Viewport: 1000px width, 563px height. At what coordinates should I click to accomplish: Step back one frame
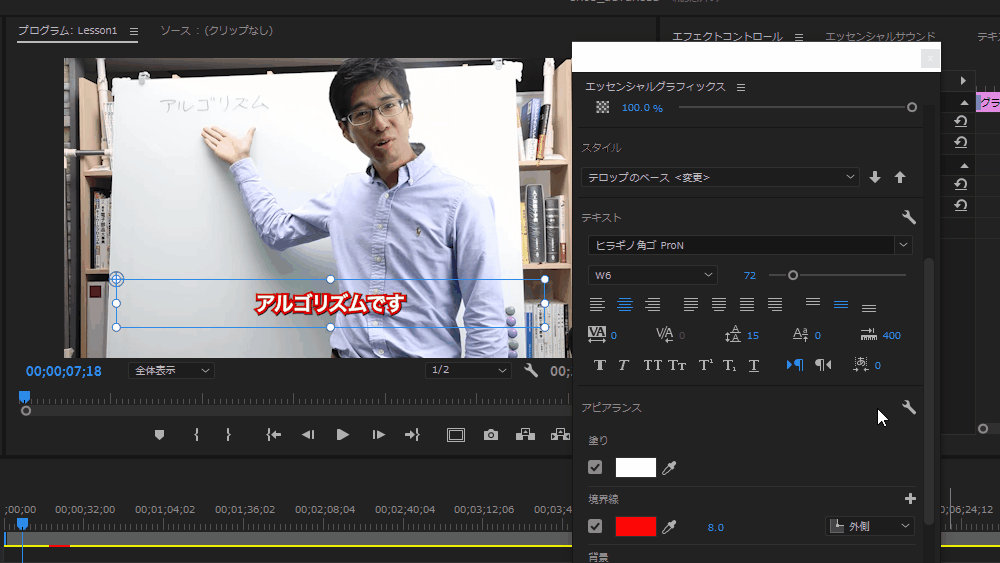click(x=308, y=435)
